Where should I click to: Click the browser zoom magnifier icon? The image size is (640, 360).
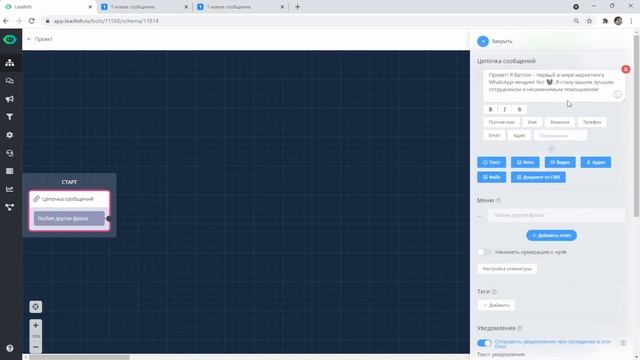576,21
